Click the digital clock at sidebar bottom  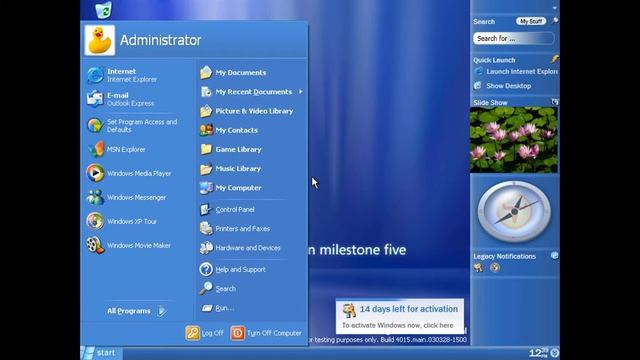538,353
